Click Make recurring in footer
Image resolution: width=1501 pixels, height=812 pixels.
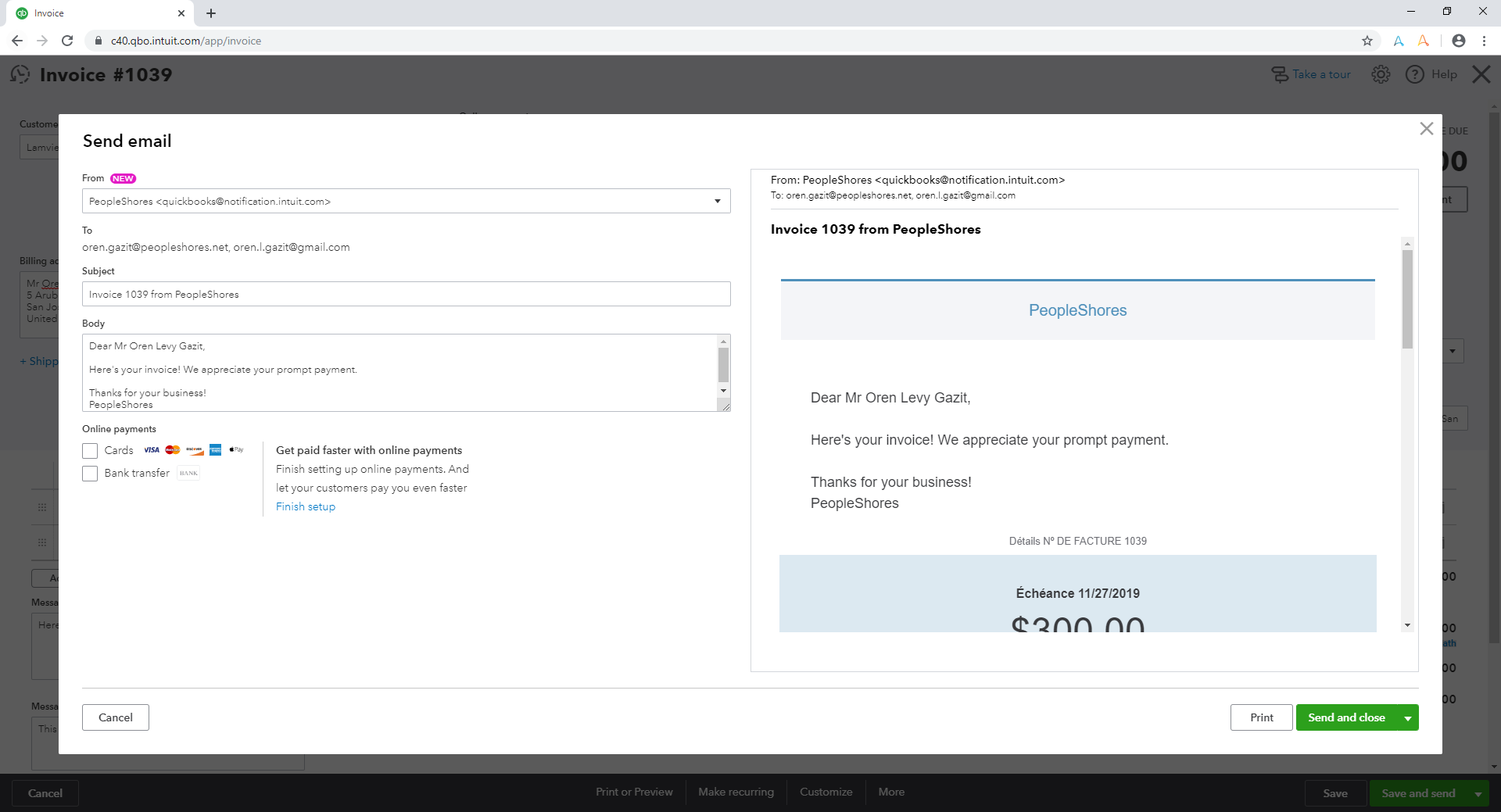click(x=736, y=792)
